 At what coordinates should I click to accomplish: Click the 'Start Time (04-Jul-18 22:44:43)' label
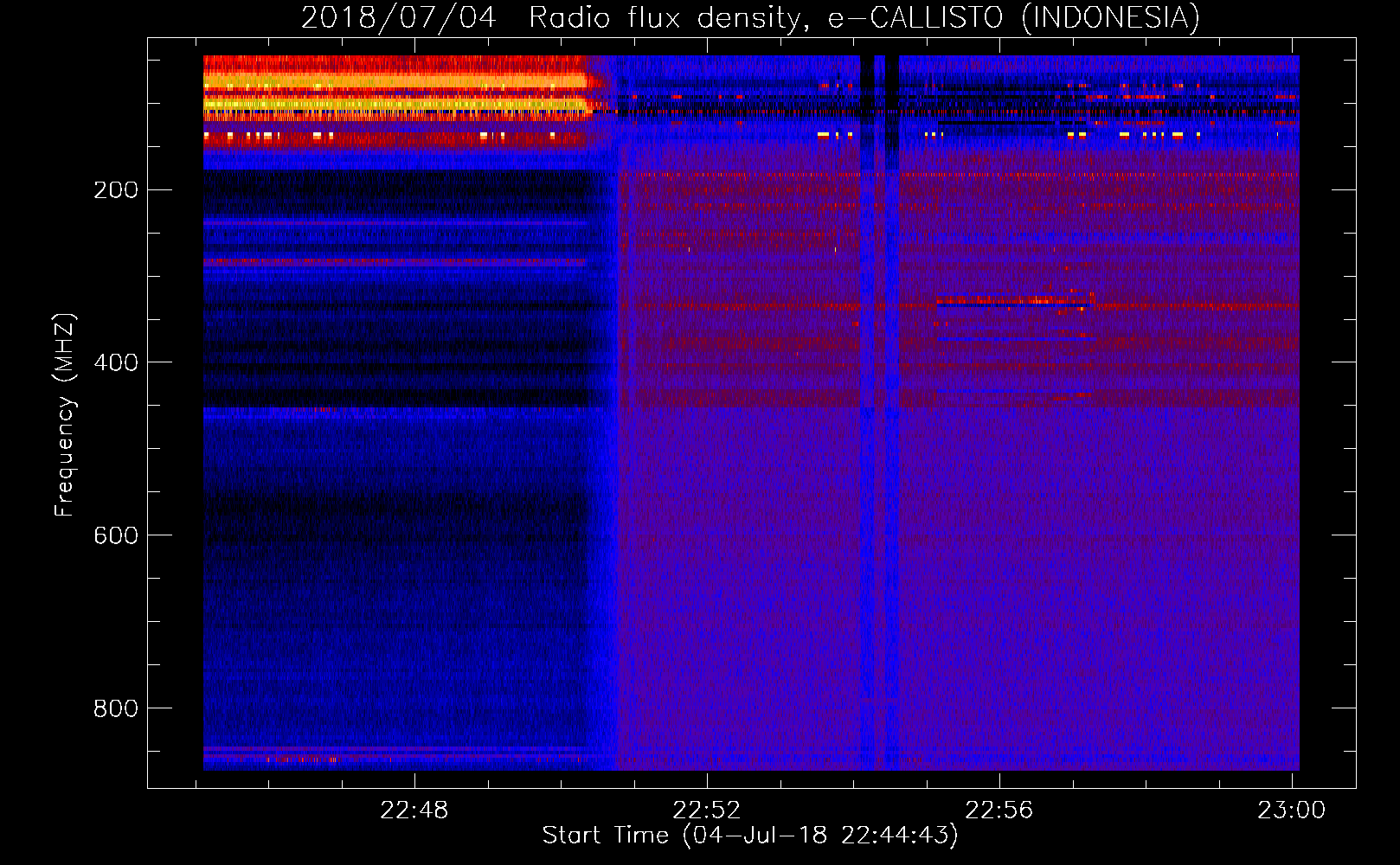point(750,836)
